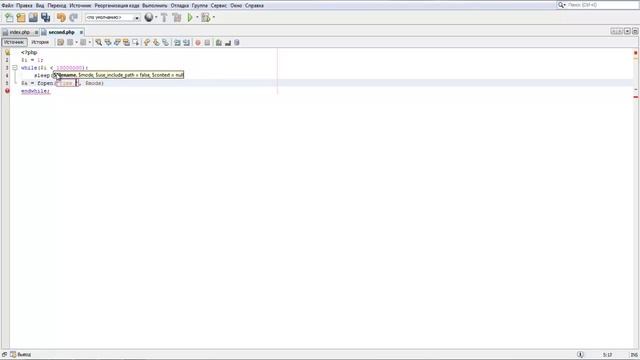Screen dimensions: 640x360
Task: Switch to the index.php tab
Action: point(19,32)
